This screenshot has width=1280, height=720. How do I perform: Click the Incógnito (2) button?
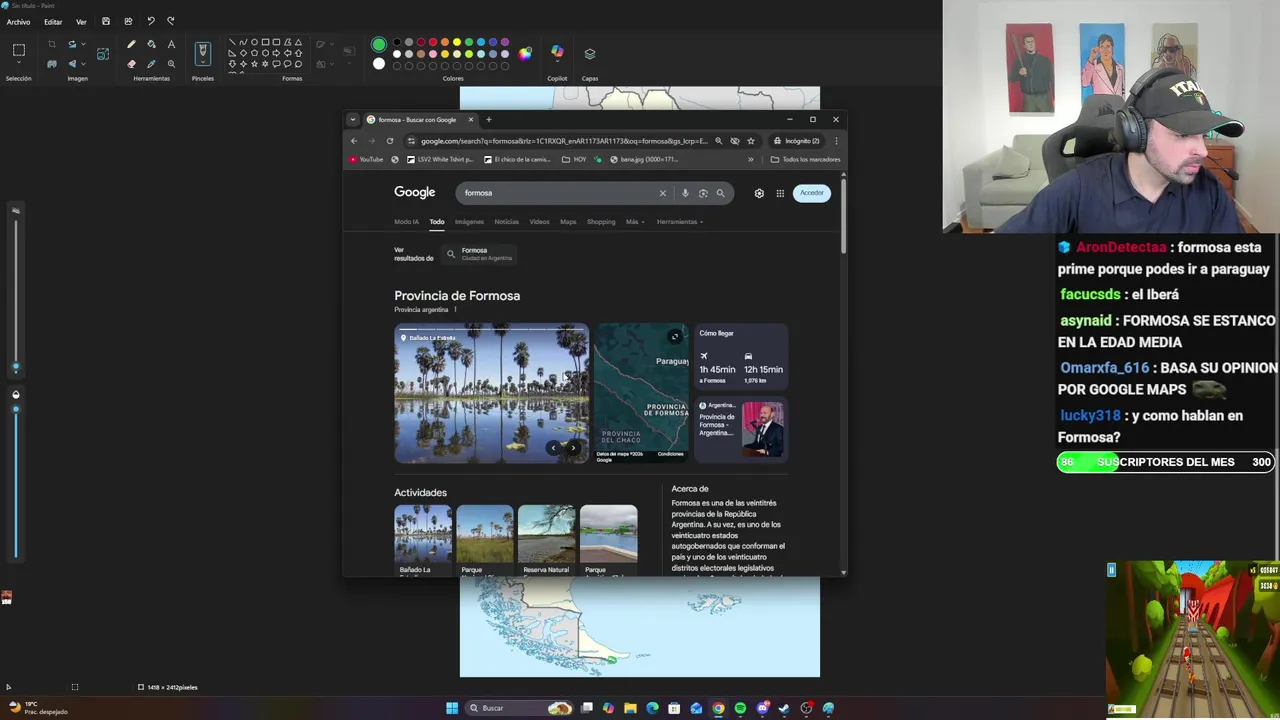pos(796,141)
